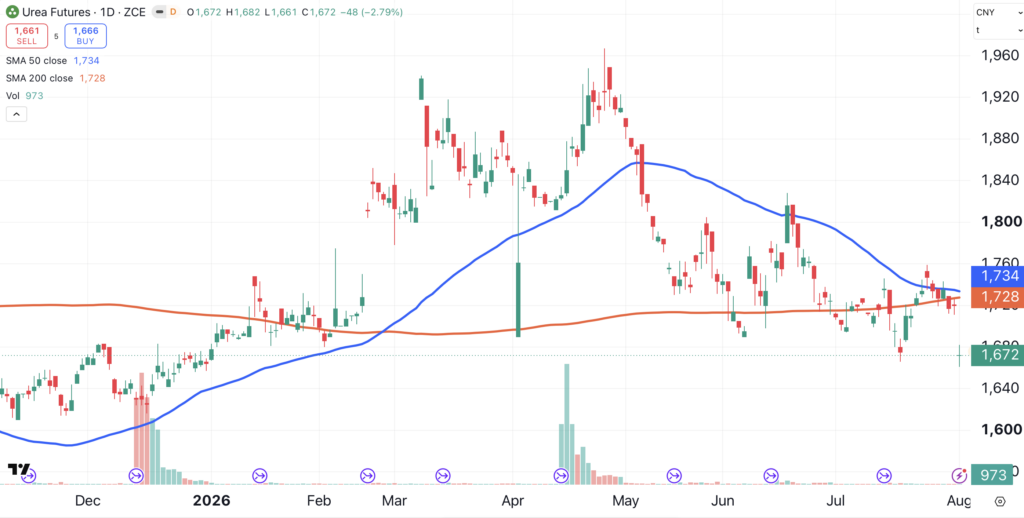Click the Jun label on time axis

tap(723, 501)
